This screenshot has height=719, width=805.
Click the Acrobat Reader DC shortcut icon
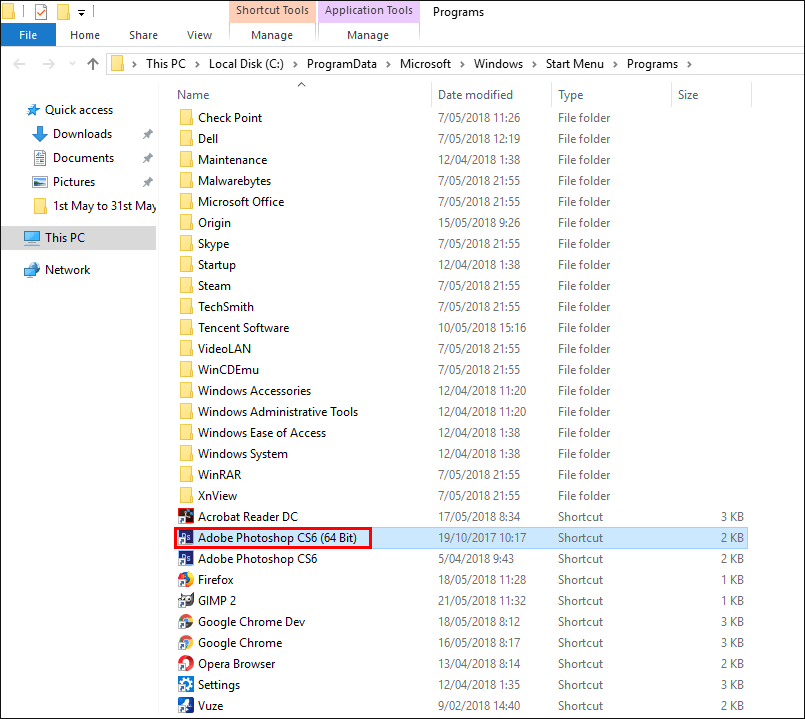point(185,516)
